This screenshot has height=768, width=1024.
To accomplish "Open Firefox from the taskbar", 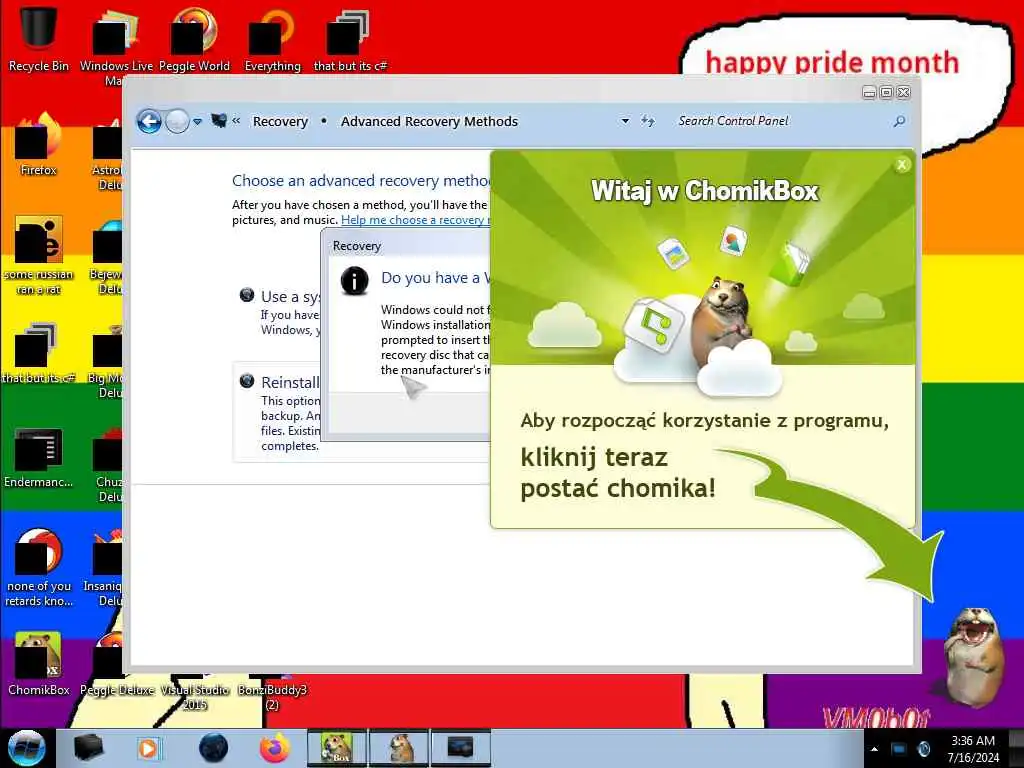I will click(274, 748).
